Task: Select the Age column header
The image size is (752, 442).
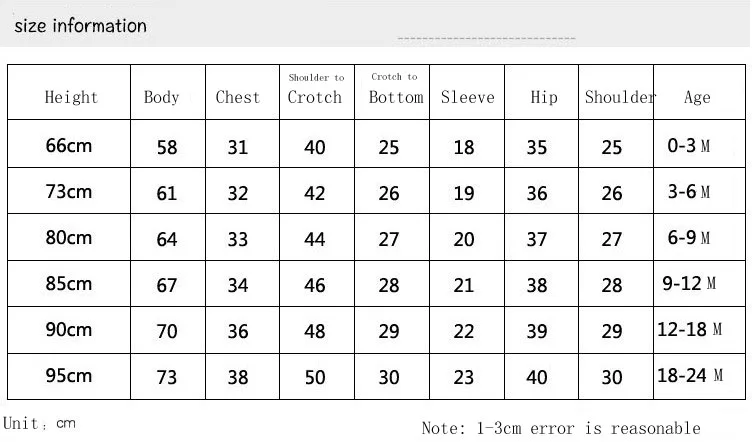Action: coord(697,97)
